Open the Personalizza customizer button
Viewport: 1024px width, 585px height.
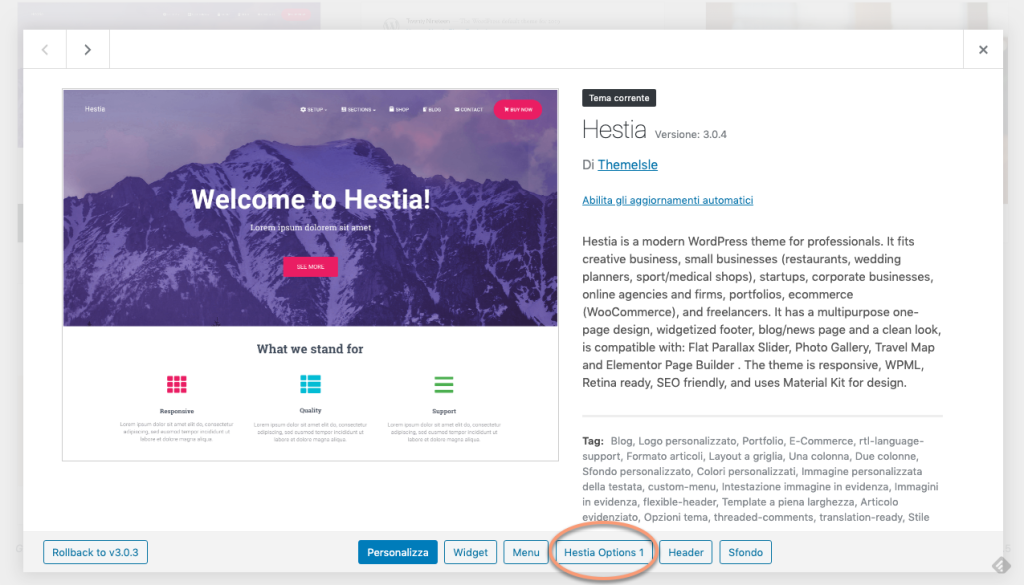[x=398, y=552]
